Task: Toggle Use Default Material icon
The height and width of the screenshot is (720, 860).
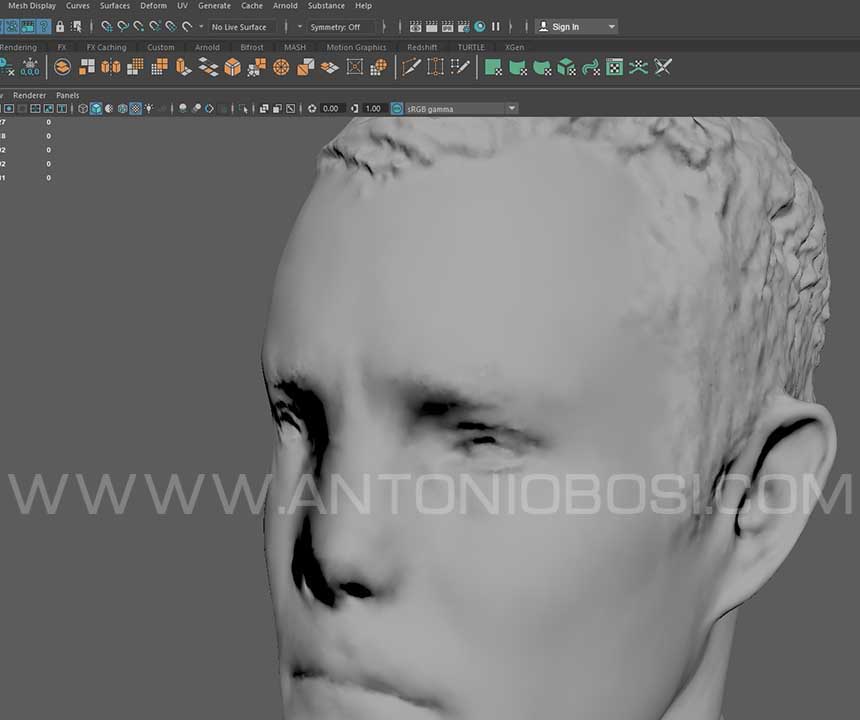Action: pyautogui.click(x=109, y=109)
